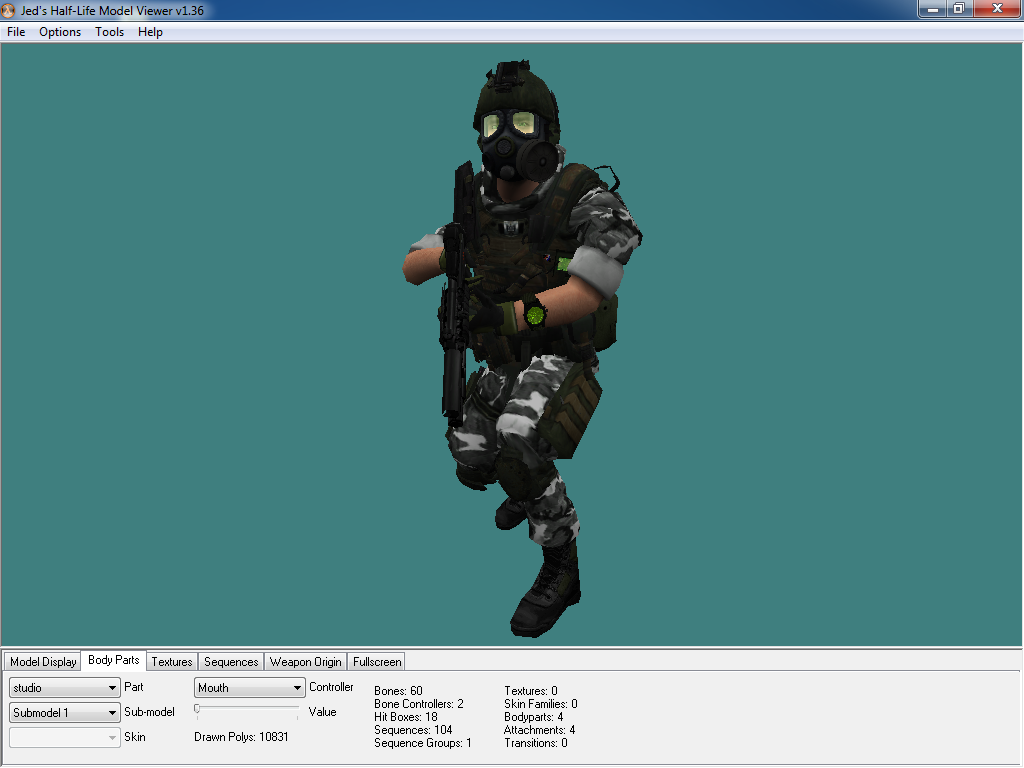Go to the Weapon Origin tab
The height and width of the screenshot is (768, 1024).
[306, 662]
